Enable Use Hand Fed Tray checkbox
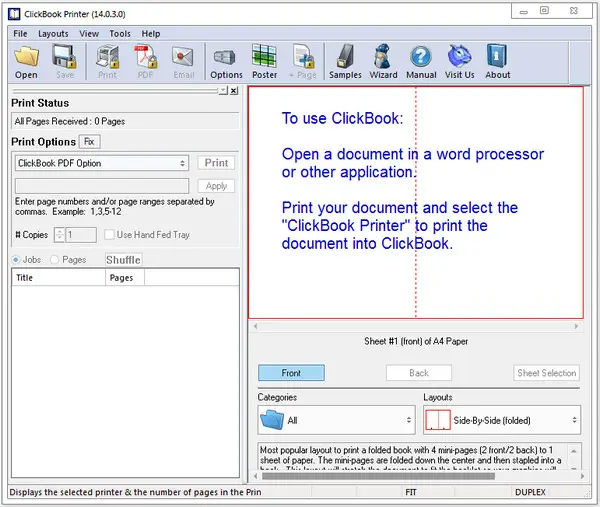This screenshot has height=507, width=600. [x=109, y=235]
